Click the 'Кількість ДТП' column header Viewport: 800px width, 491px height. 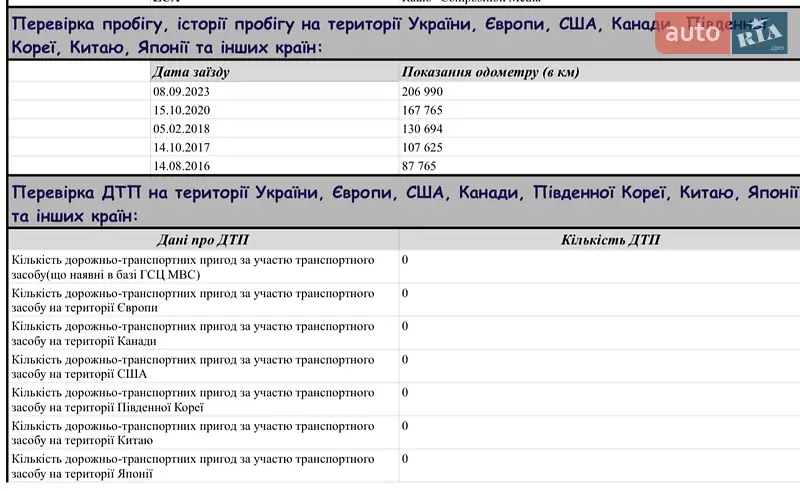click(x=610, y=240)
